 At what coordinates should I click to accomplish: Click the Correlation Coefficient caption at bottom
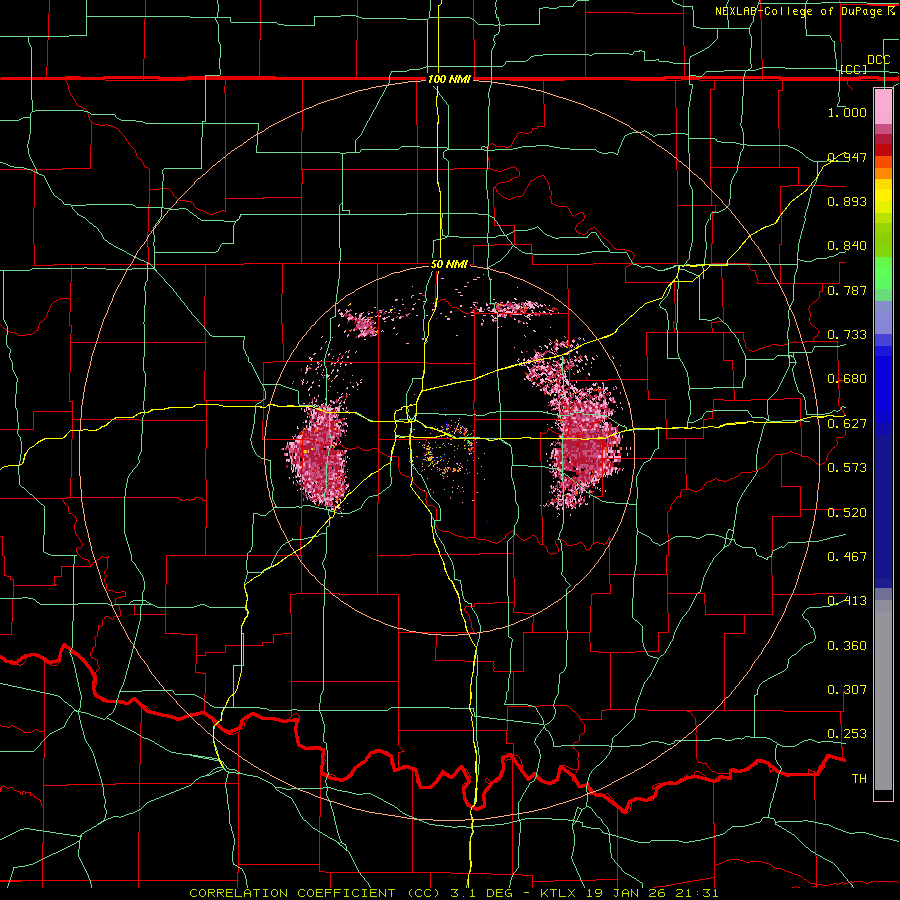point(315,893)
